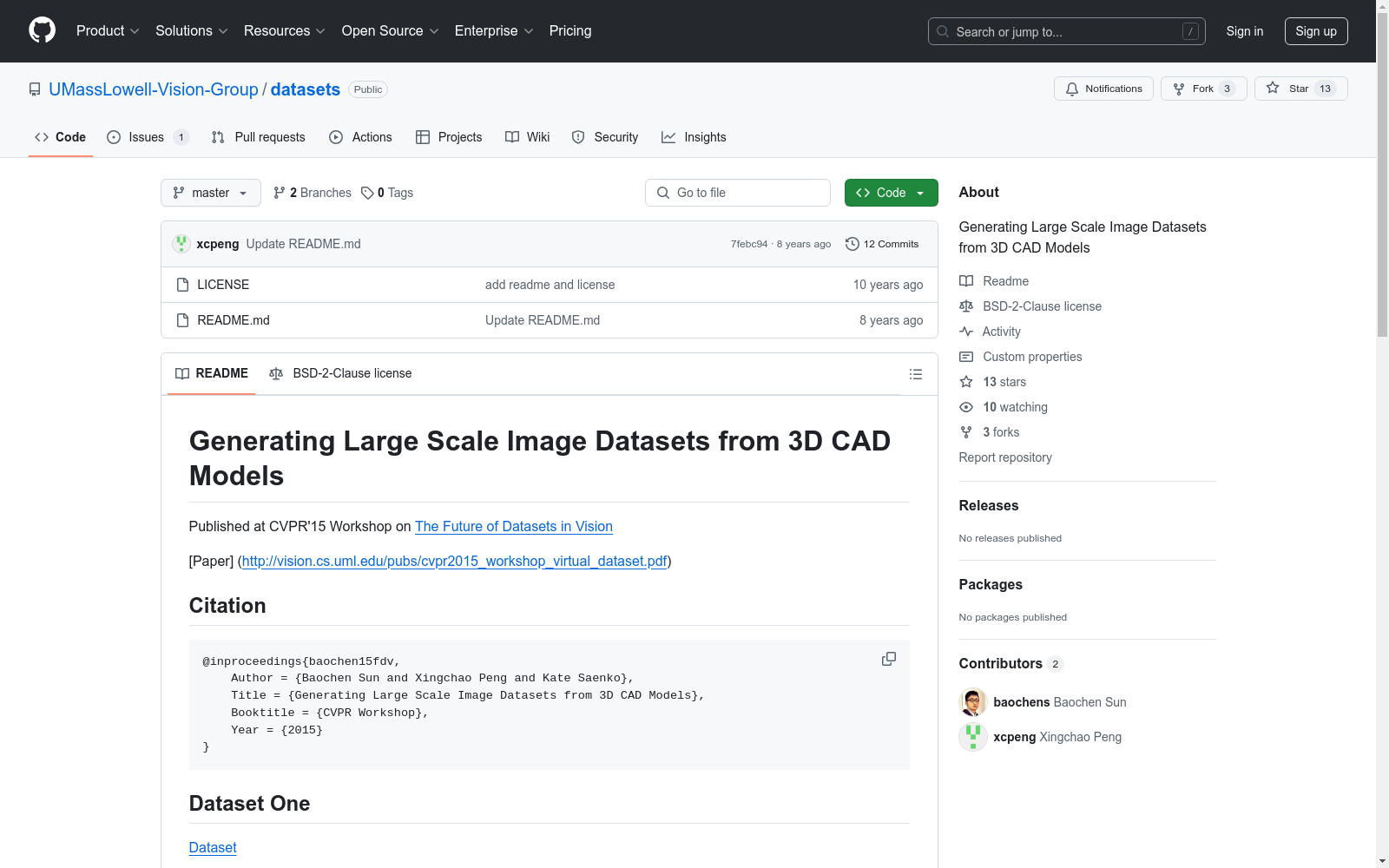Viewport: 1389px width, 868px height.
Task: Click the commit history clock icon
Action: (852, 244)
